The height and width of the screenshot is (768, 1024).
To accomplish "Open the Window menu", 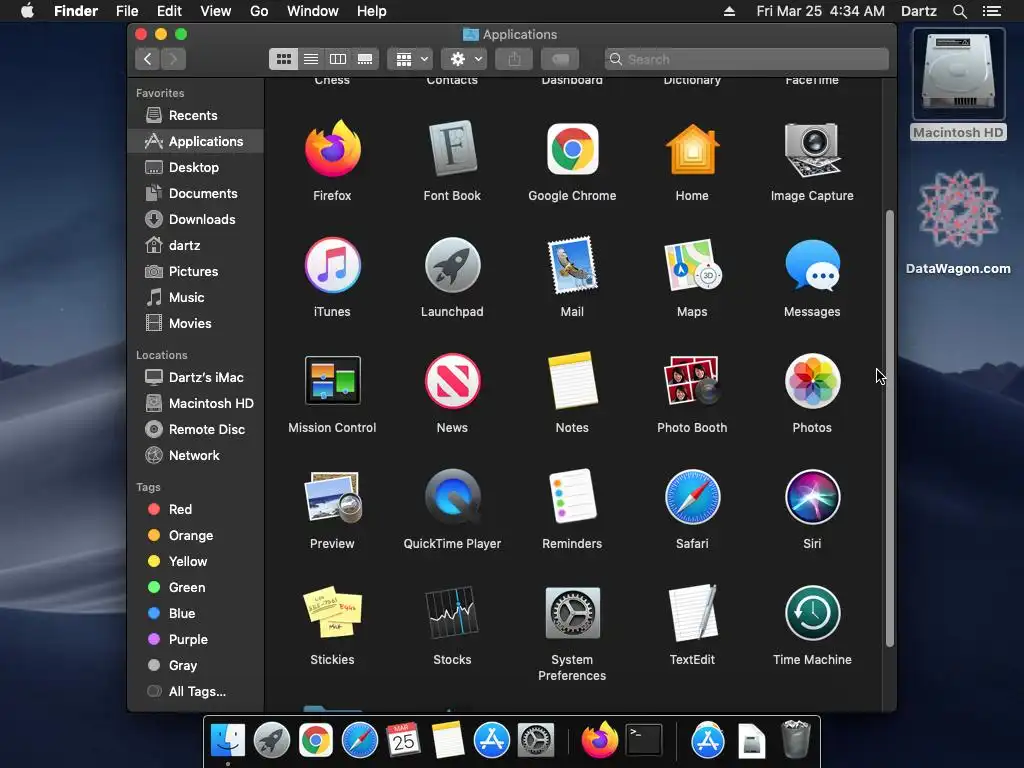I will point(313,11).
